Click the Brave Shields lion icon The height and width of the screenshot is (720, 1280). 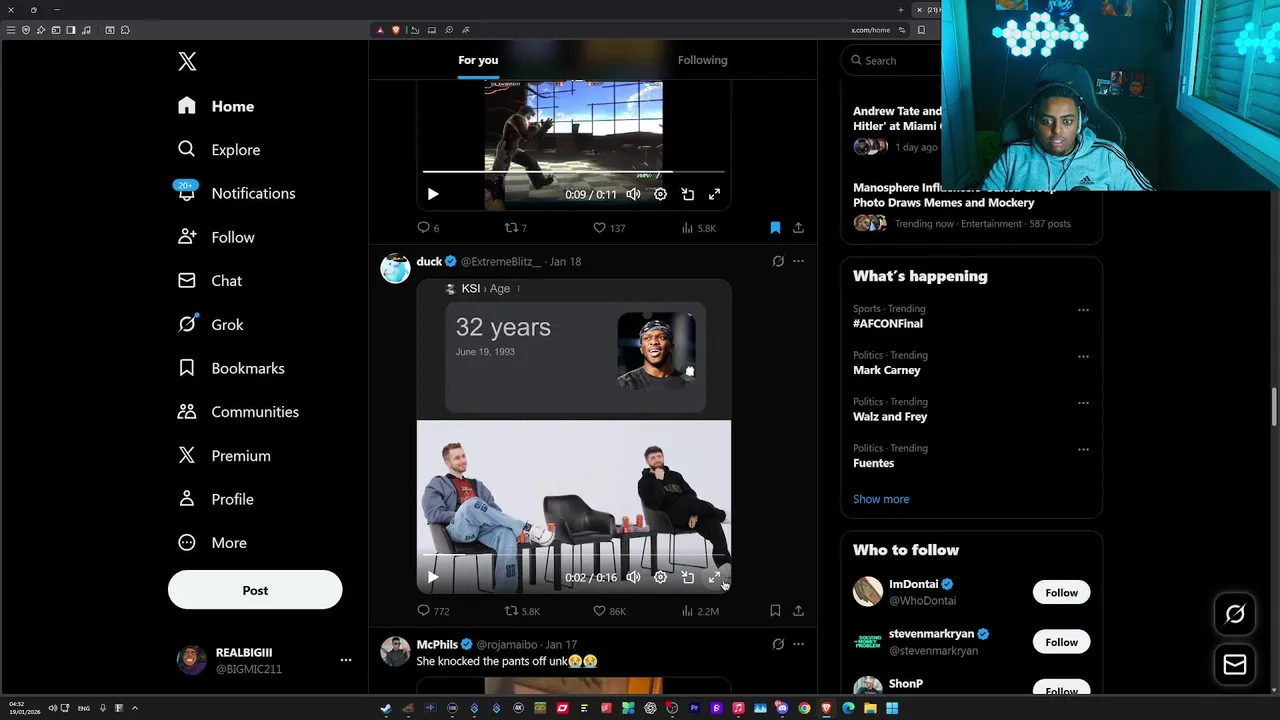tap(396, 30)
